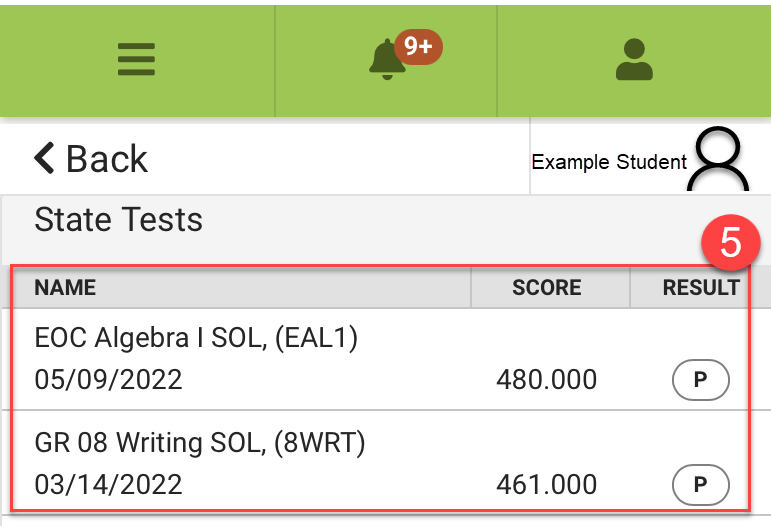
Task: Open the user account icon
Action: (x=634, y=59)
